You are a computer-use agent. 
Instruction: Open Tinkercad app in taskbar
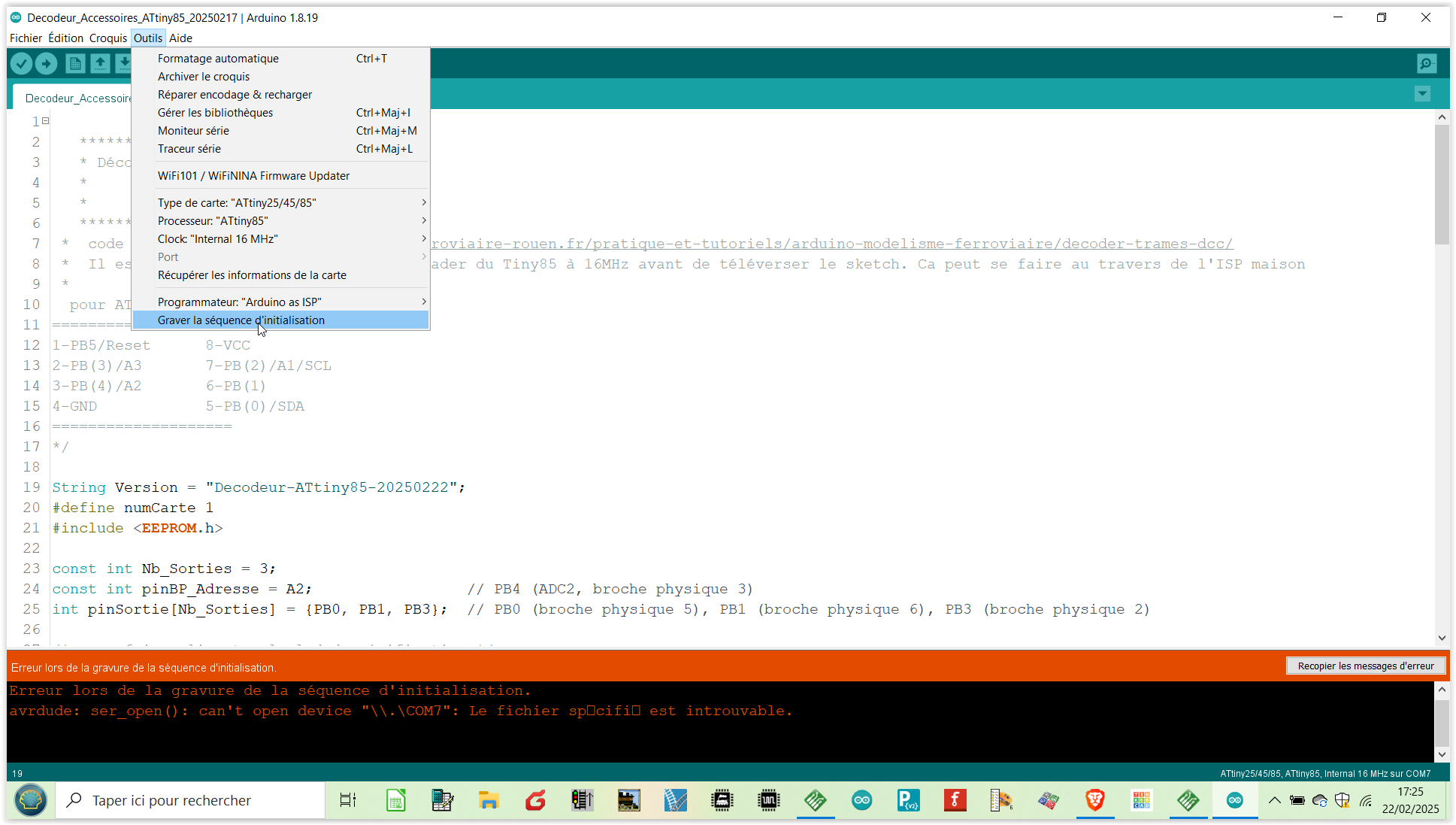point(1141,800)
